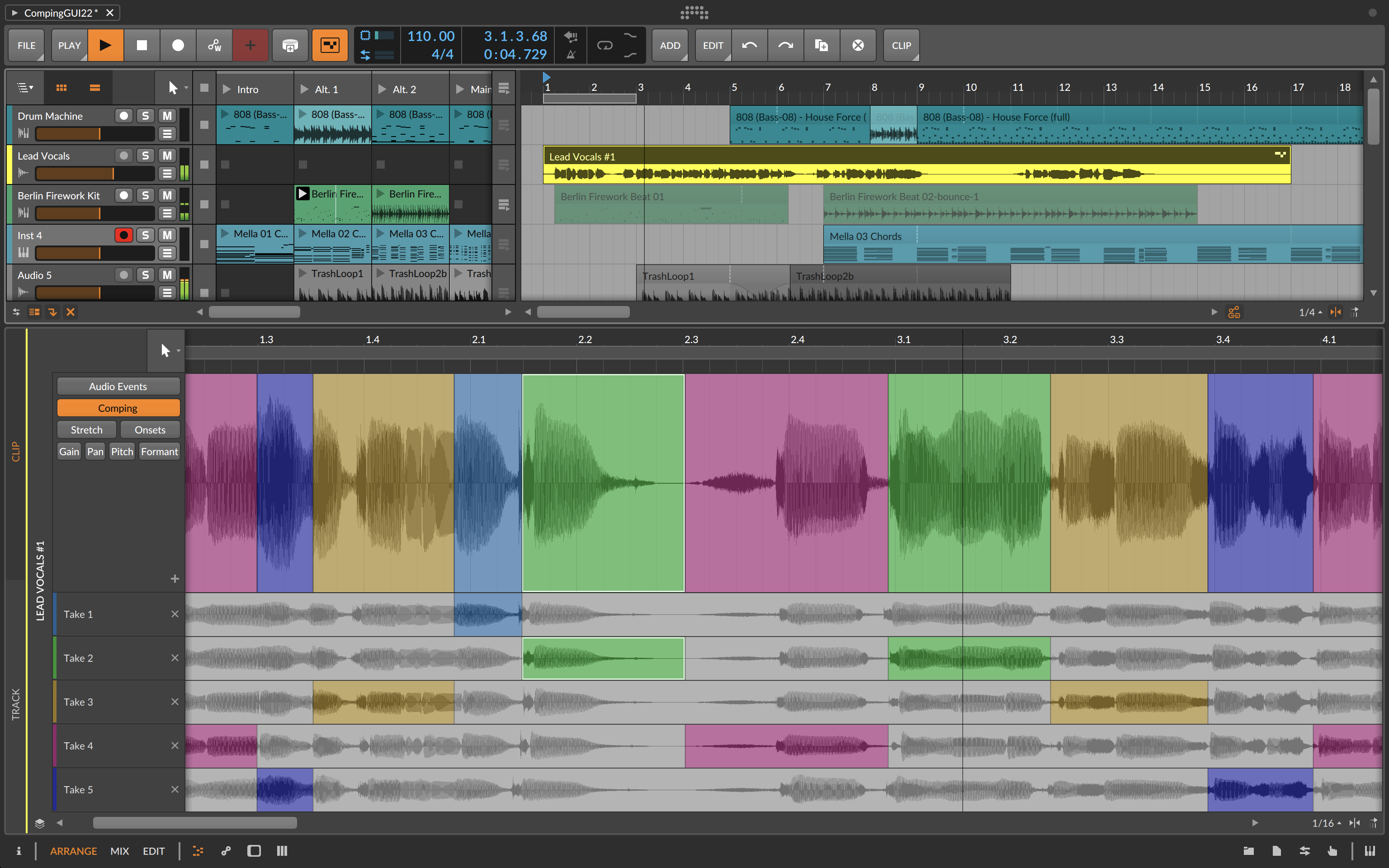Click the inspector info icon at bottom left
The height and width of the screenshot is (868, 1389).
[19, 851]
